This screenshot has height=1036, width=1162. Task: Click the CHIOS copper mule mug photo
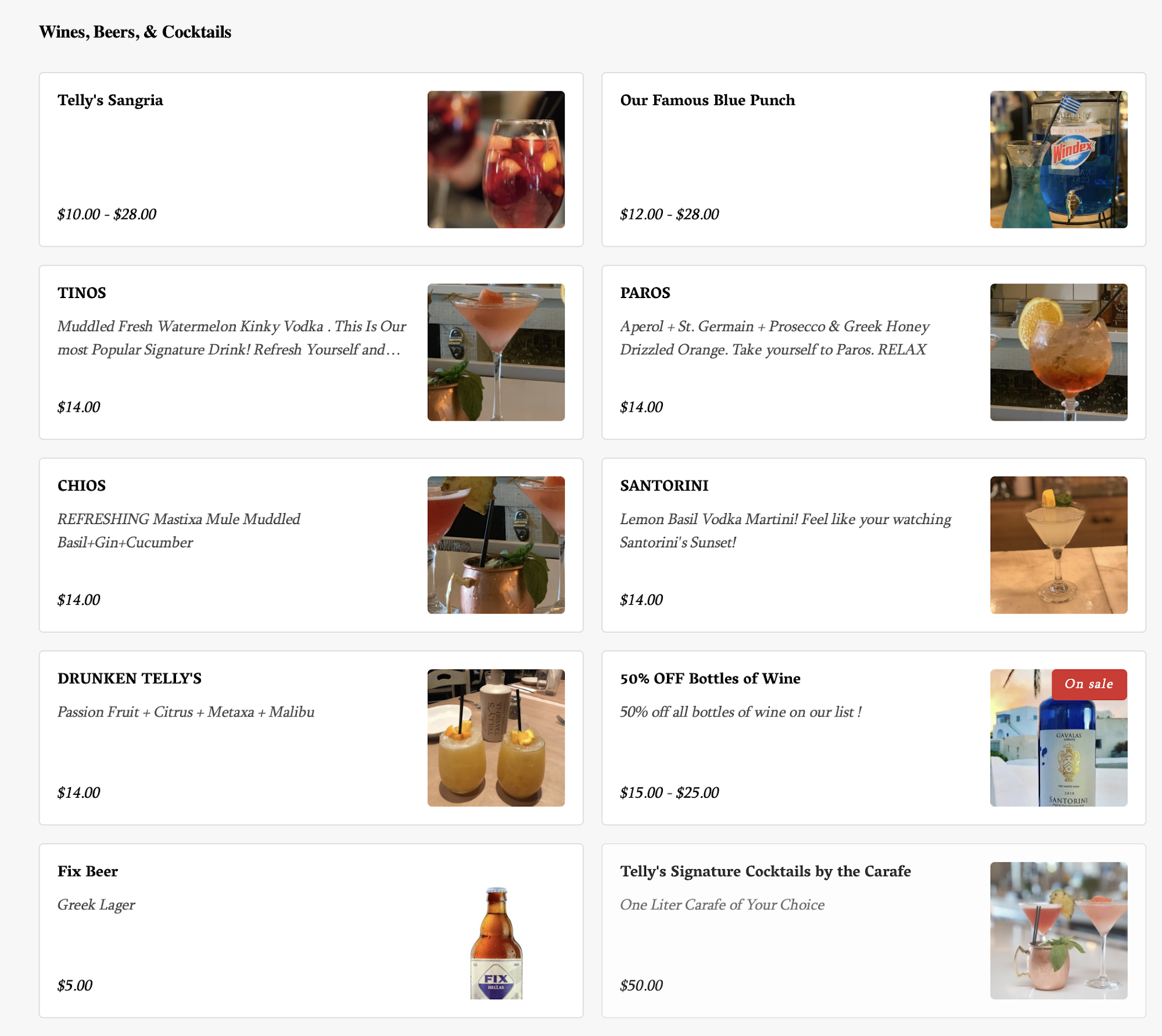tap(496, 545)
